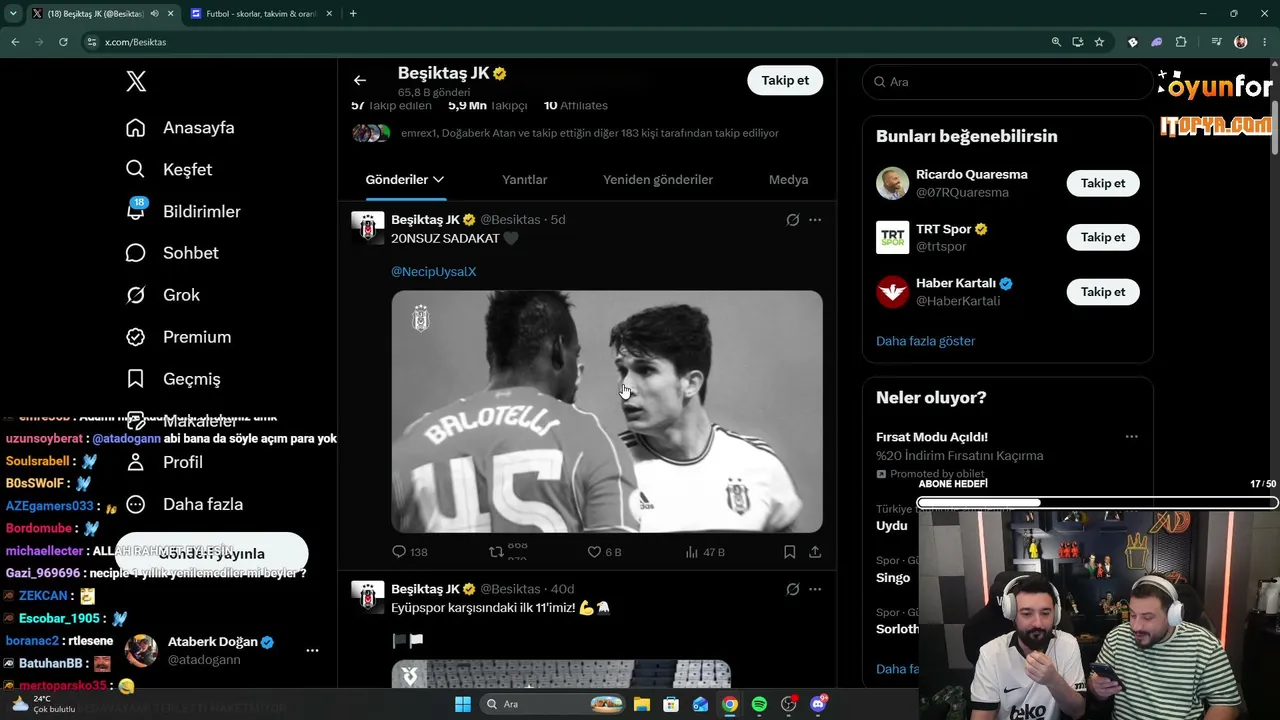Open a new browser tab
Viewport: 1280px width, 720px height.
point(353,14)
